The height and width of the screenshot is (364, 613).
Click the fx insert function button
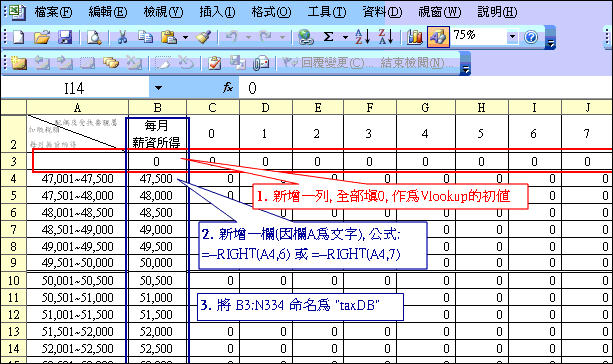(228, 88)
